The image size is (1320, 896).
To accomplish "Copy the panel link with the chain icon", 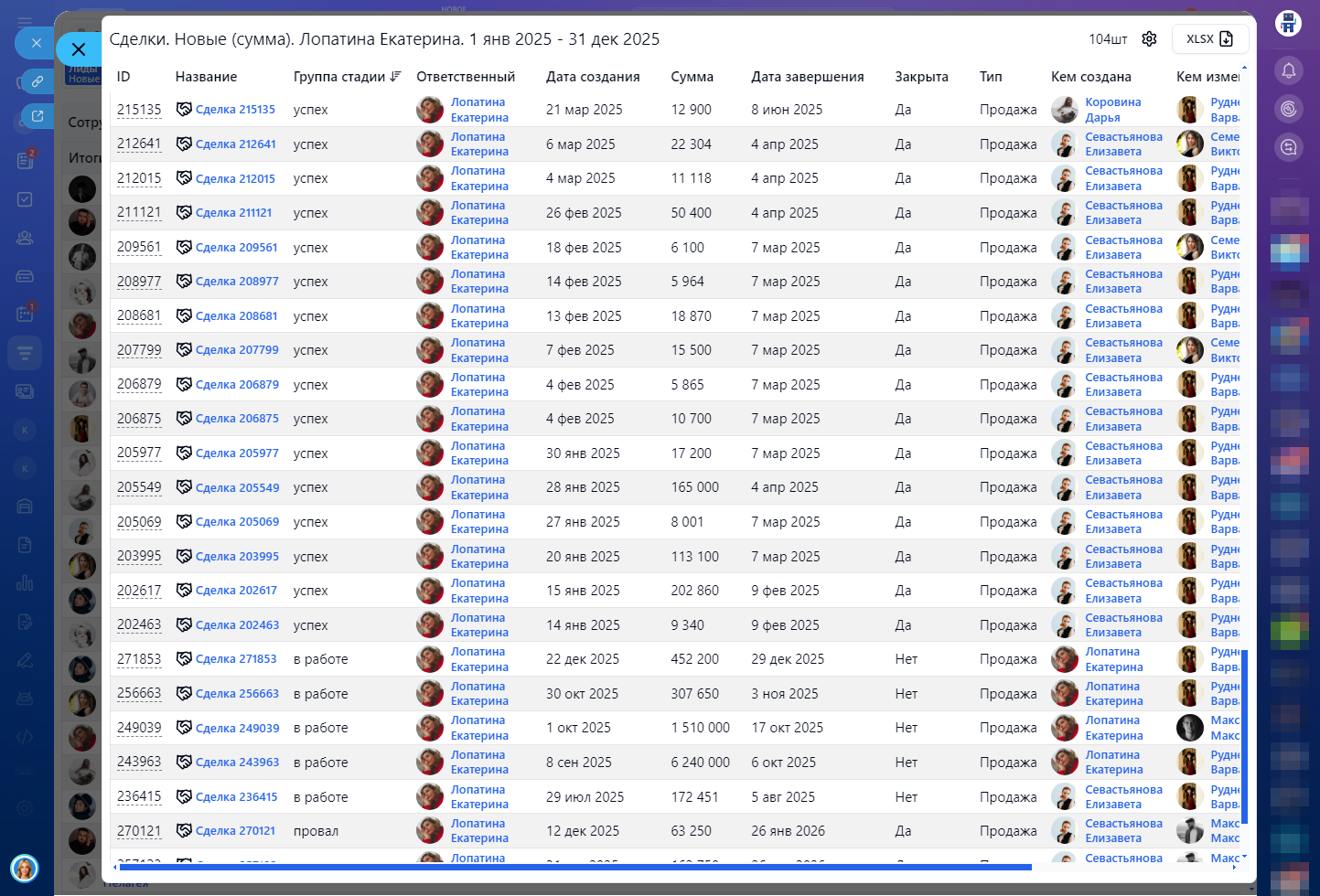I will point(38,81).
